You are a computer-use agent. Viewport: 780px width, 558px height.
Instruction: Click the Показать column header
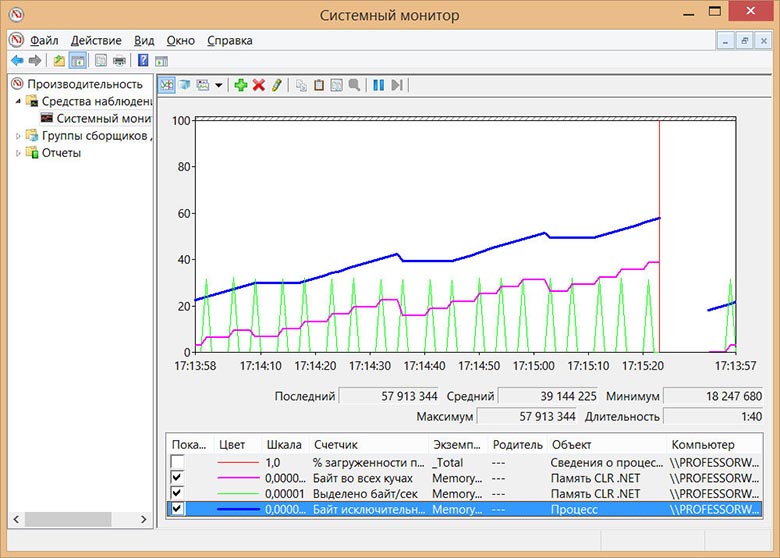pyautogui.click(x=189, y=445)
